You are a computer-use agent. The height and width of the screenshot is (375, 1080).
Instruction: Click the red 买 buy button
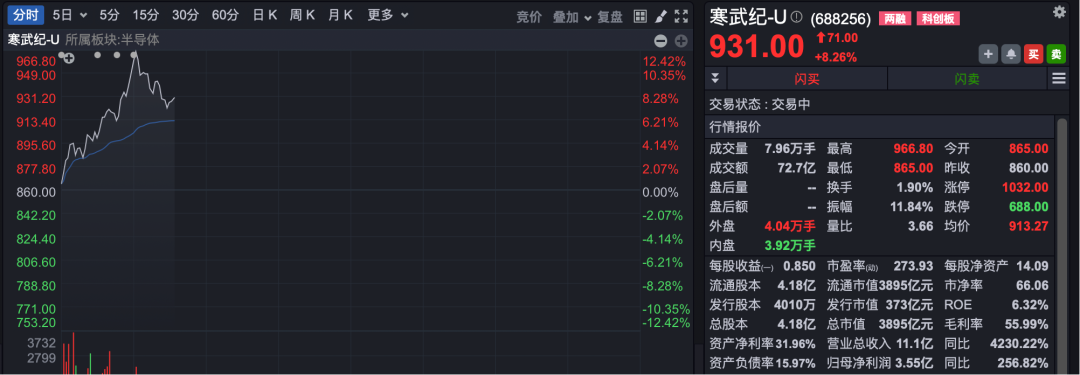pos(1033,54)
